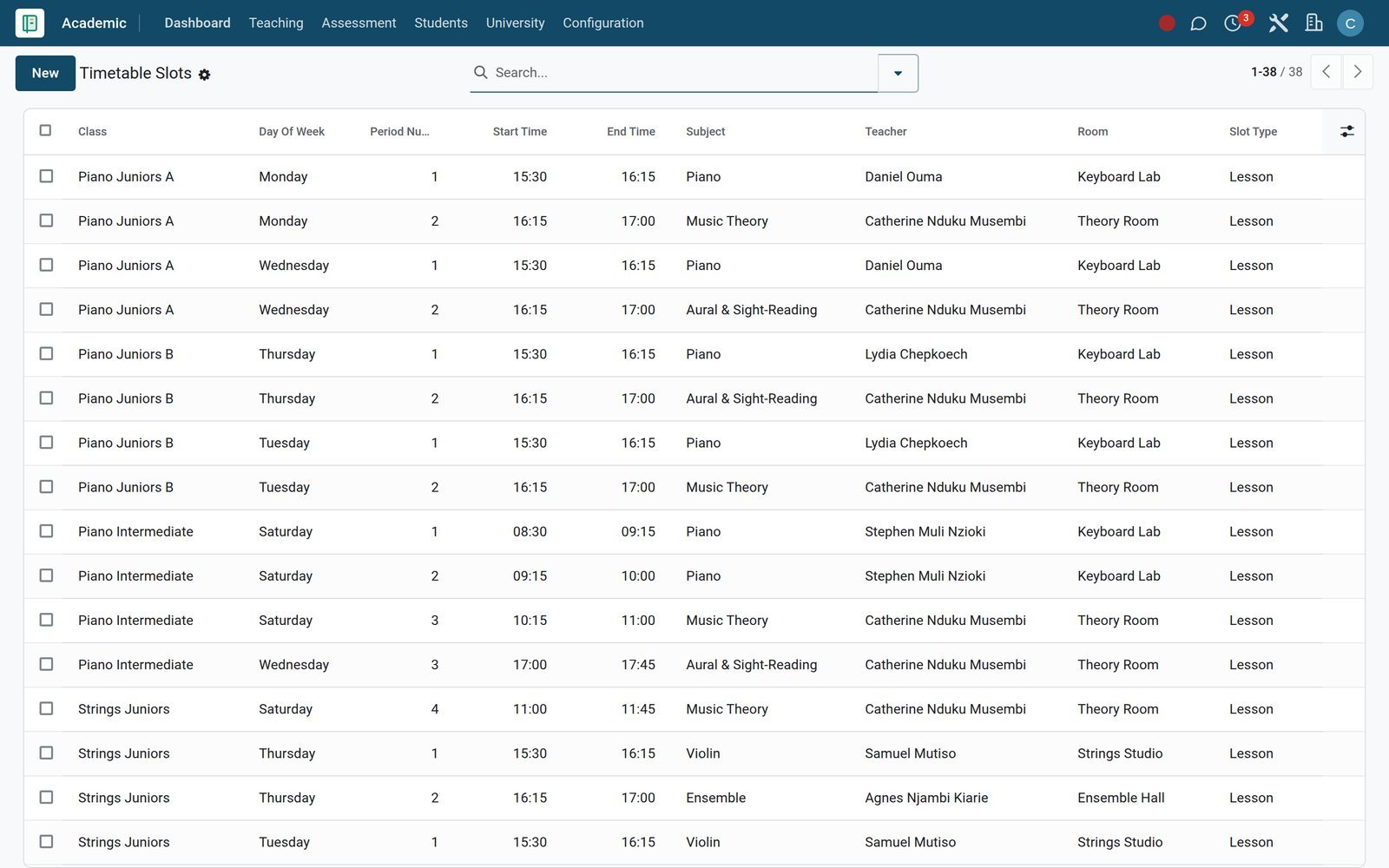This screenshot has width=1389, height=868.
Task: Open the Timetable Slots gear actions menu
Action: coord(204,75)
